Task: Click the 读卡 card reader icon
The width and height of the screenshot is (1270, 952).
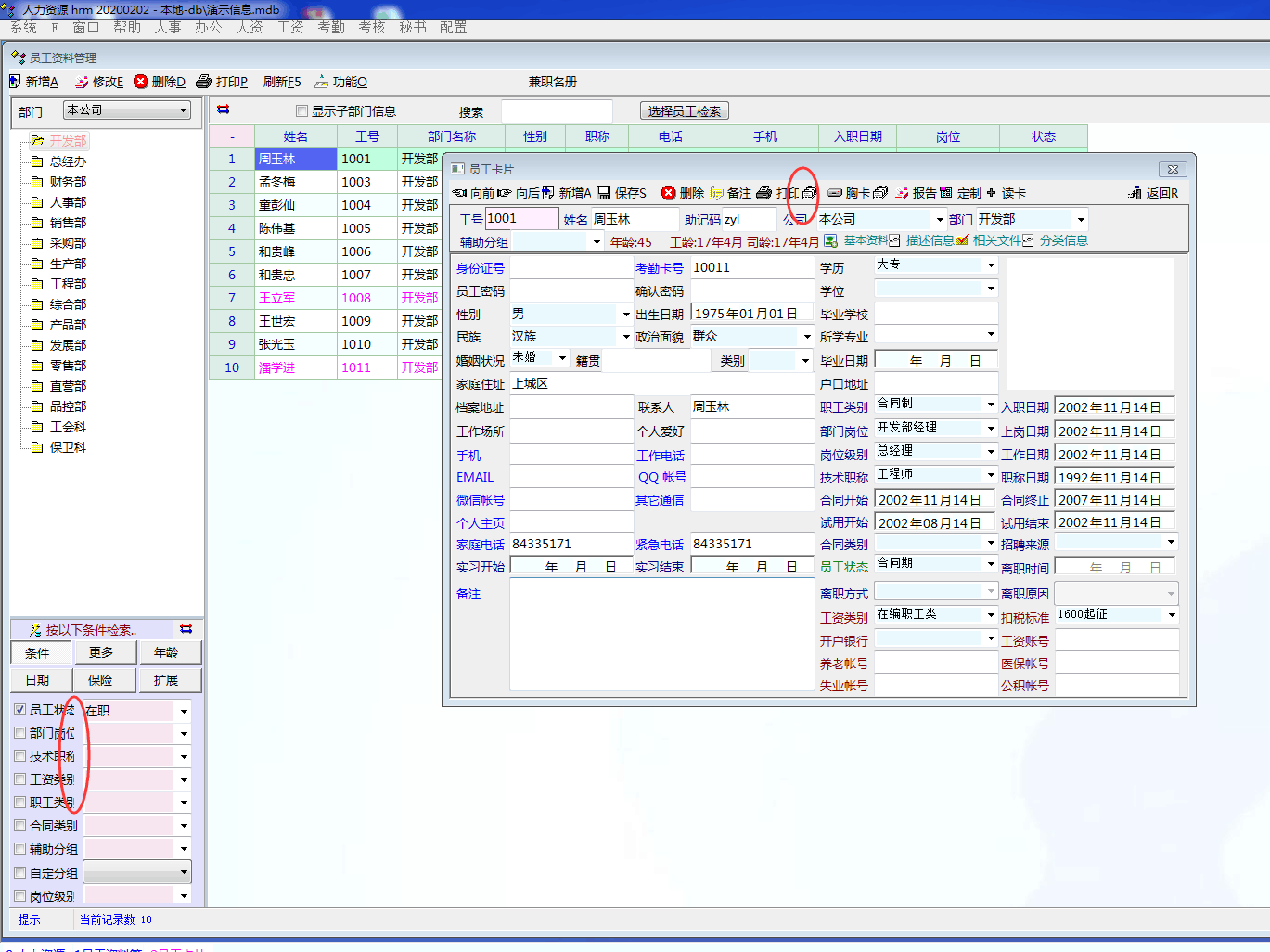Action: 992,193
